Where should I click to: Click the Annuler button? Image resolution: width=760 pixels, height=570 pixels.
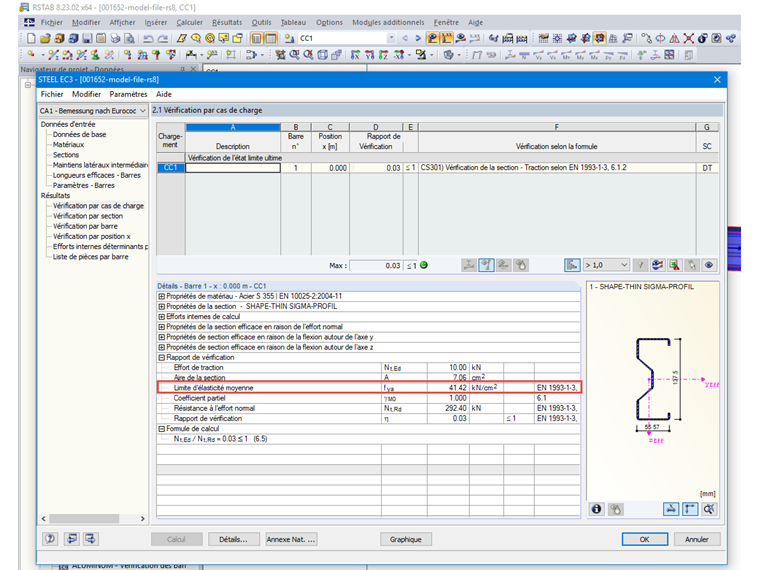(697, 539)
